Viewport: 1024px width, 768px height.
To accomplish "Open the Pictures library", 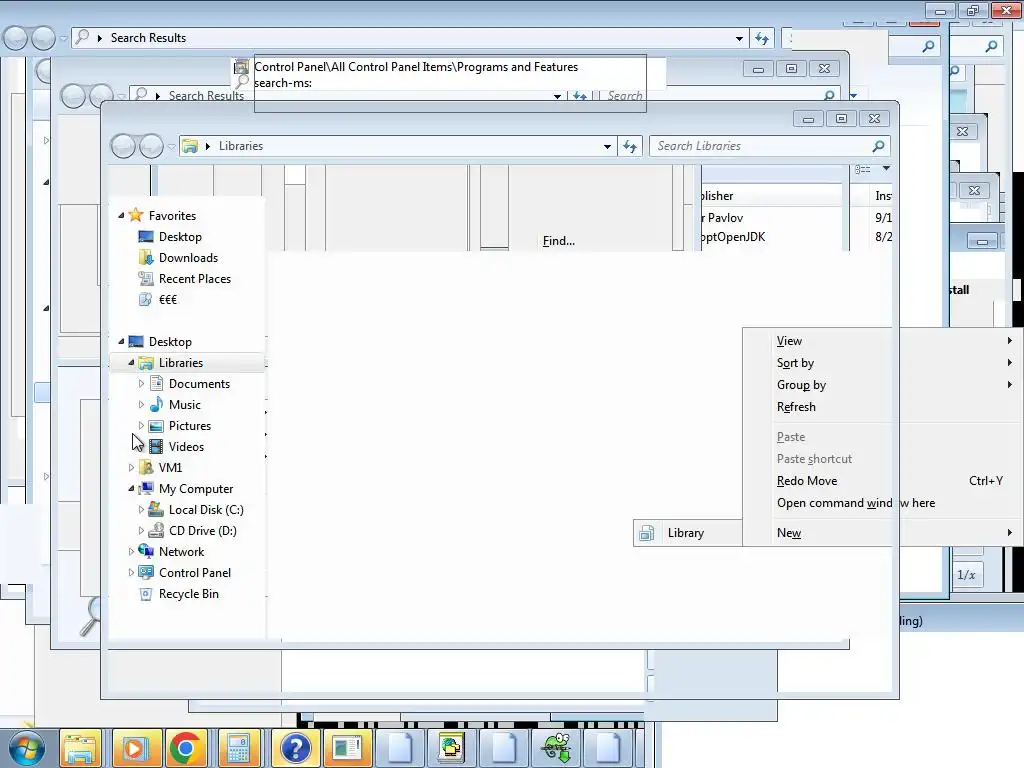I will coord(189,425).
